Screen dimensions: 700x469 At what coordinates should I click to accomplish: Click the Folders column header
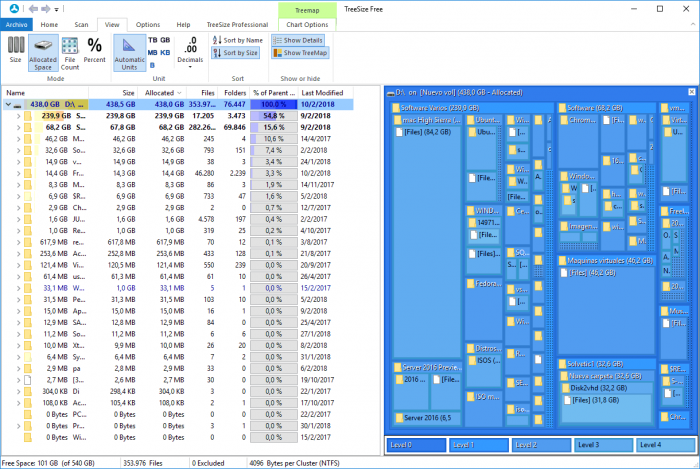click(x=235, y=93)
